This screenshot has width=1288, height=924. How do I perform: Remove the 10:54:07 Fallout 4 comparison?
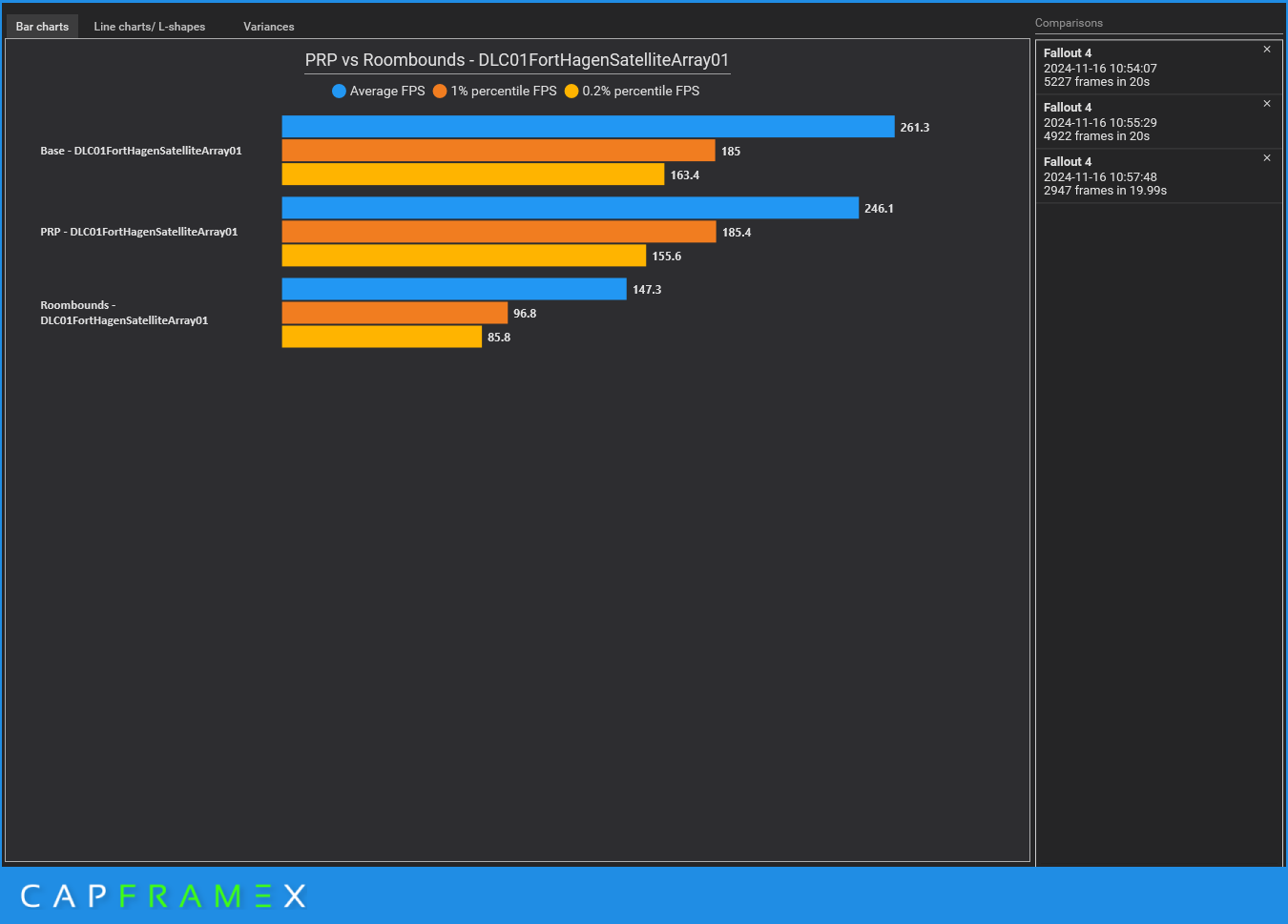coord(1267,50)
